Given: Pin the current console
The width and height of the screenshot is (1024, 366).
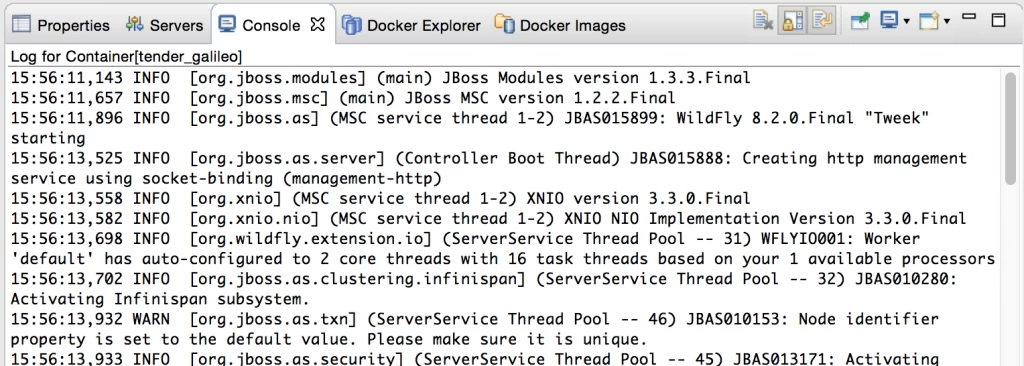Looking at the screenshot, I should click(x=860, y=22).
